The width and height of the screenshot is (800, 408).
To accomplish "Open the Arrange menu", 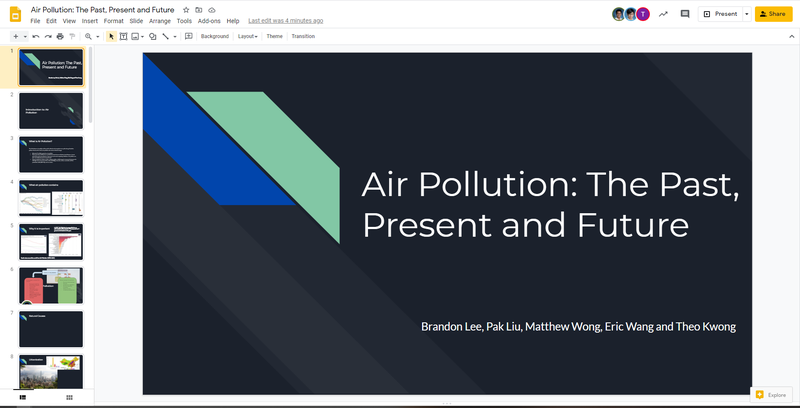I will click(x=159, y=21).
